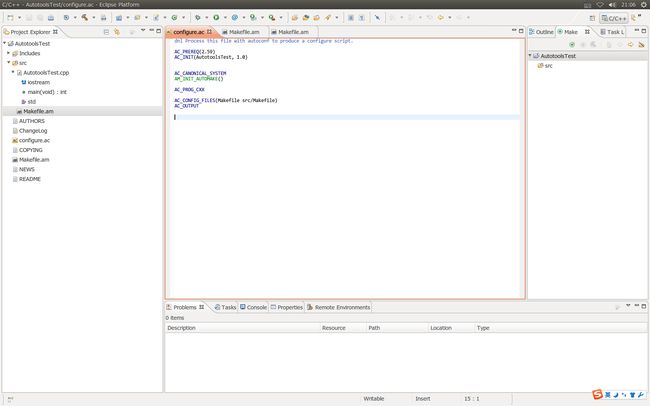Open the Debug dropdown arrow
The height and width of the screenshot is (406, 650).
click(x=206, y=18)
